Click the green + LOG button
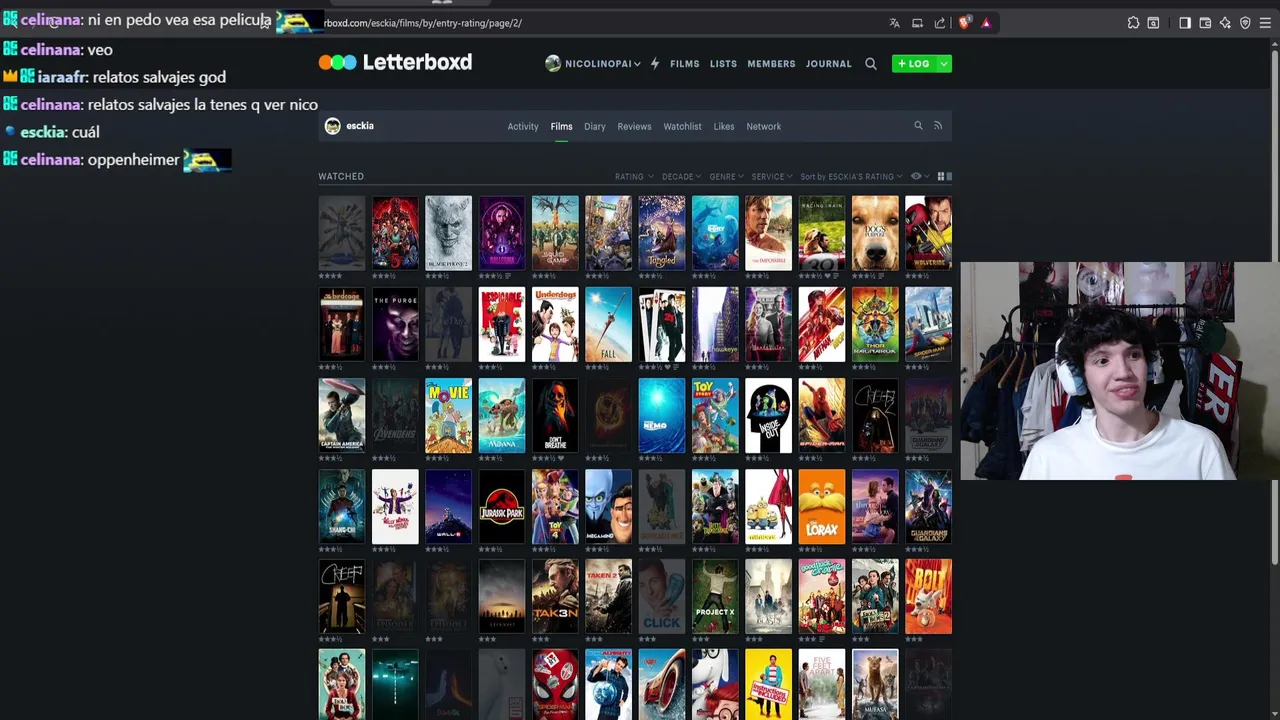This screenshot has height=720, width=1280. [914, 63]
